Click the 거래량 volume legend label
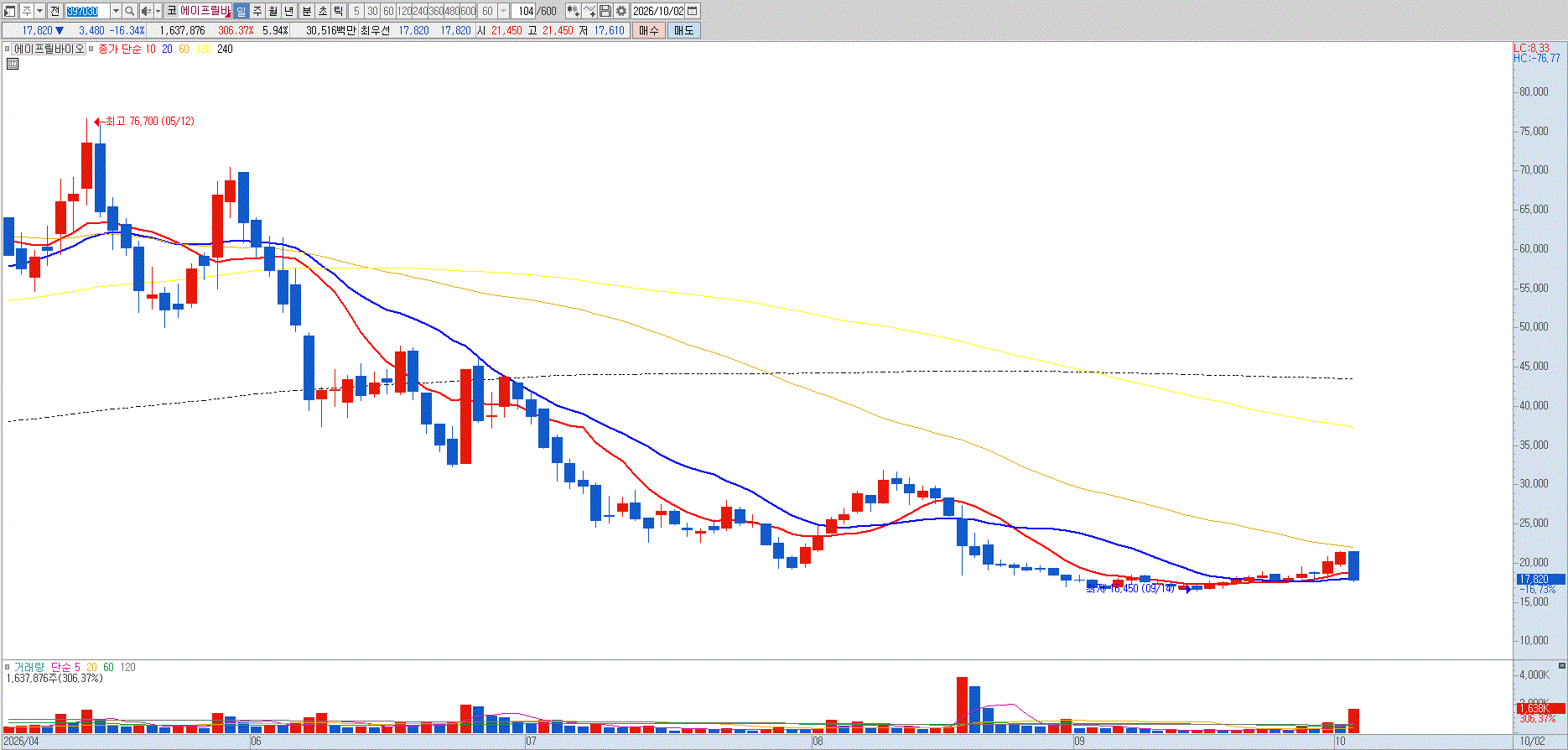 [x=29, y=667]
